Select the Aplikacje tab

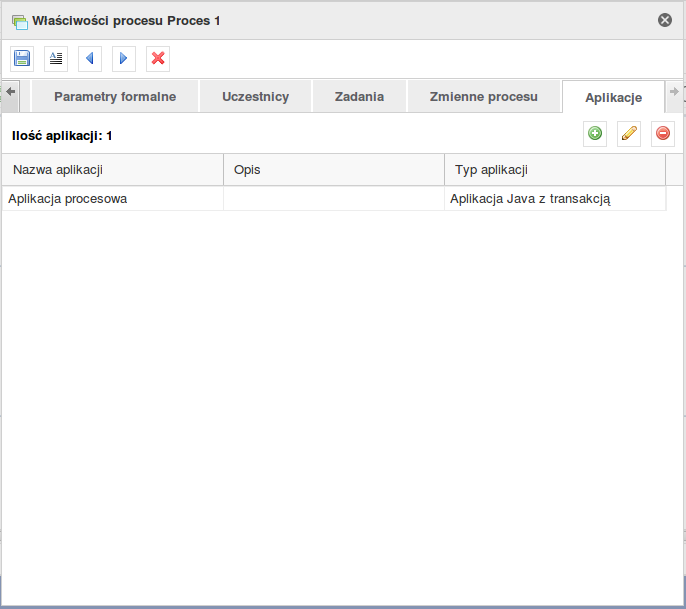pos(613,98)
